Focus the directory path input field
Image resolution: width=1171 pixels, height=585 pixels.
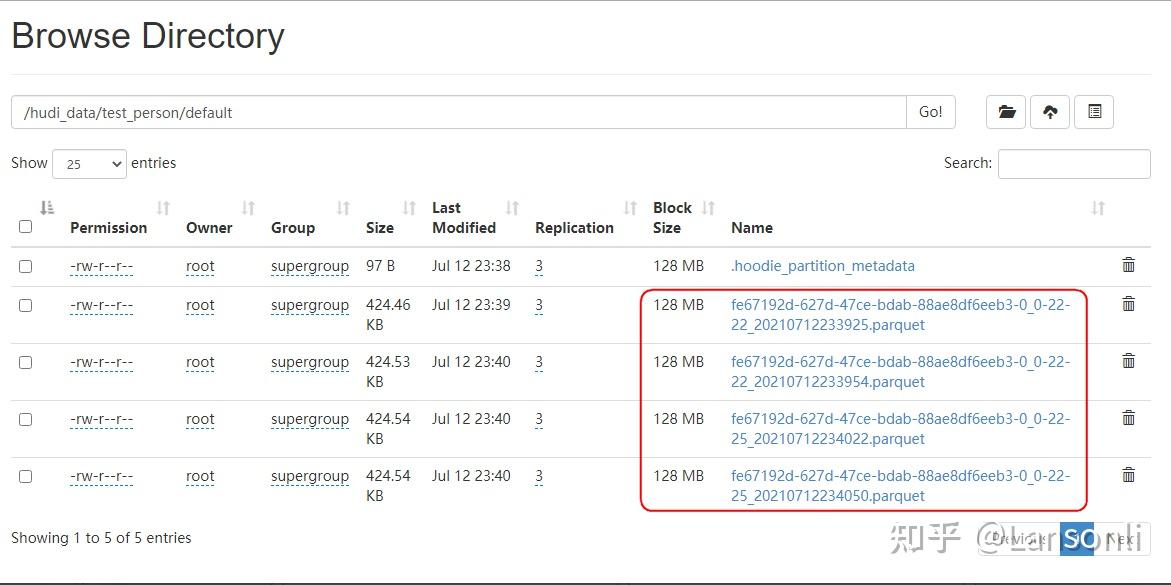pyautogui.click(x=459, y=112)
